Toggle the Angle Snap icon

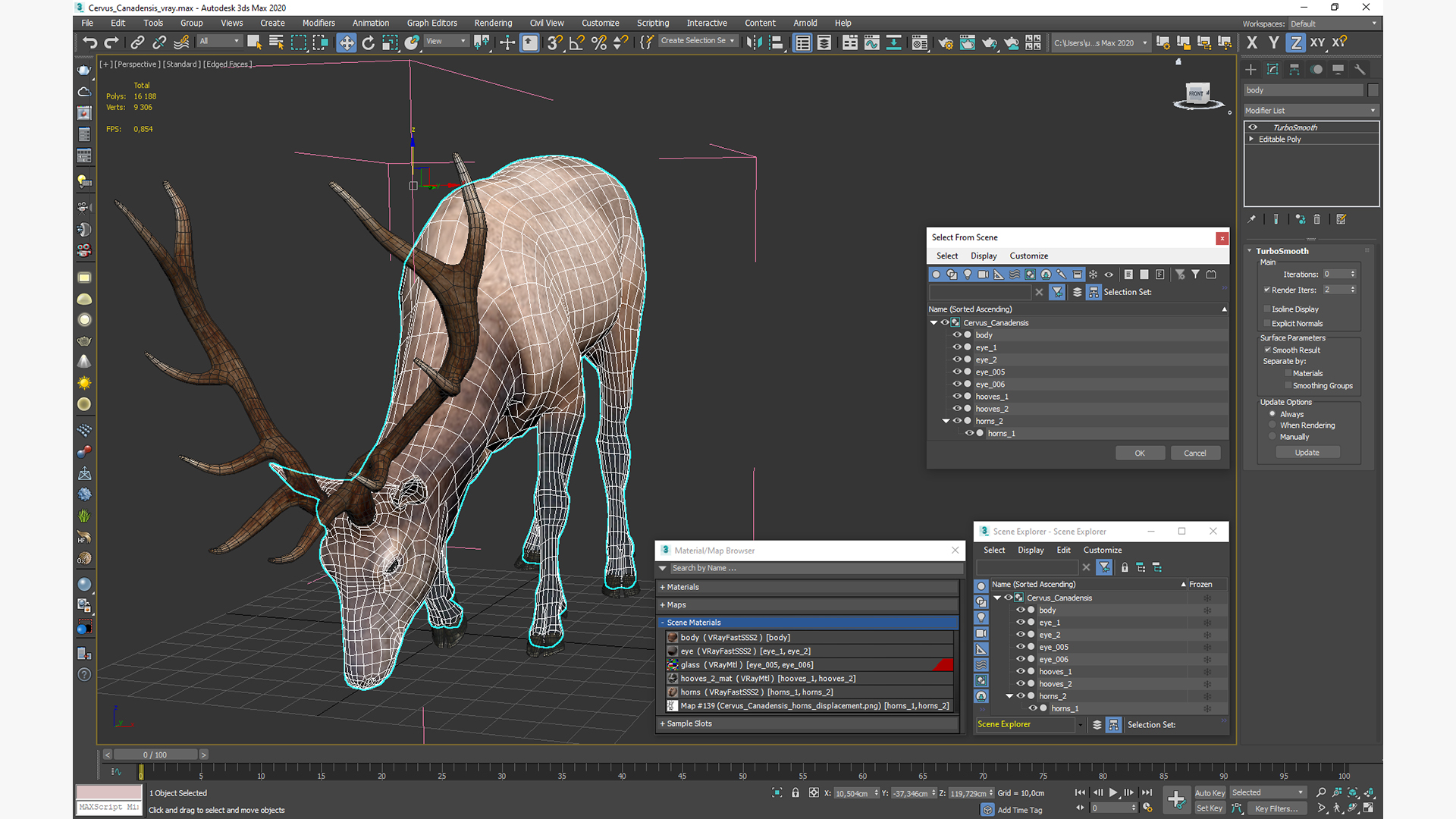pos(576,42)
